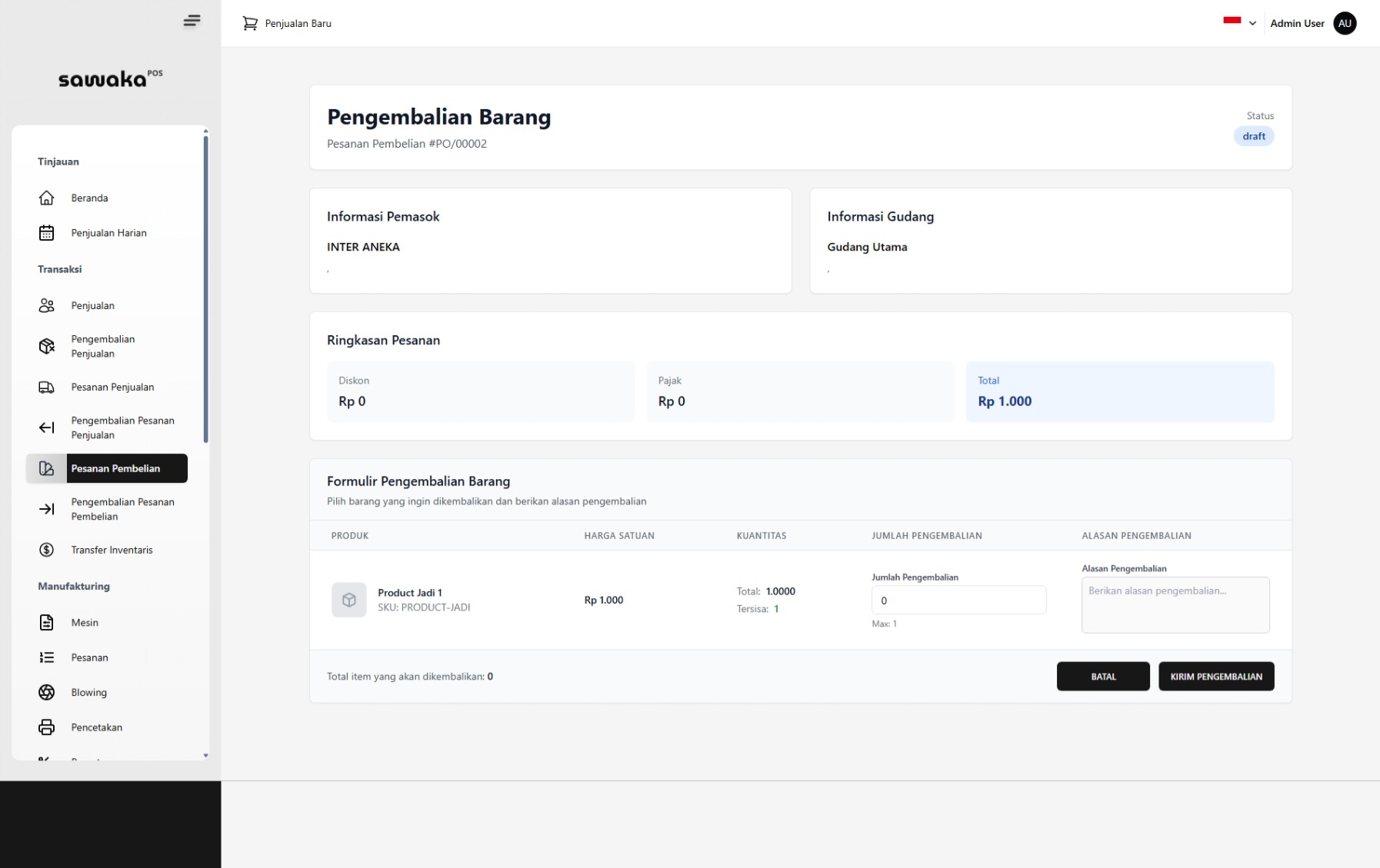
Task: Click the Alasan Pengembalian text area
Action: (1175, 605)
